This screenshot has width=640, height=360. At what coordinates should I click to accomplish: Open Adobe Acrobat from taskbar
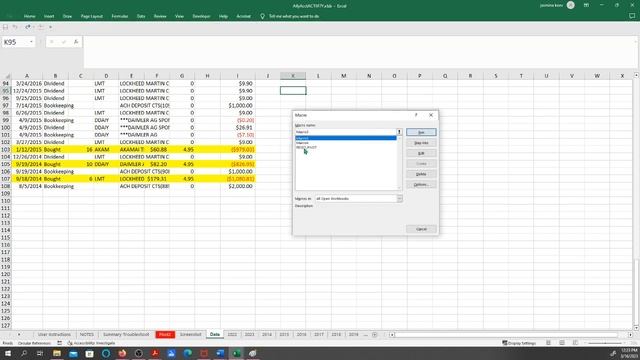click(x=155, y=353)
